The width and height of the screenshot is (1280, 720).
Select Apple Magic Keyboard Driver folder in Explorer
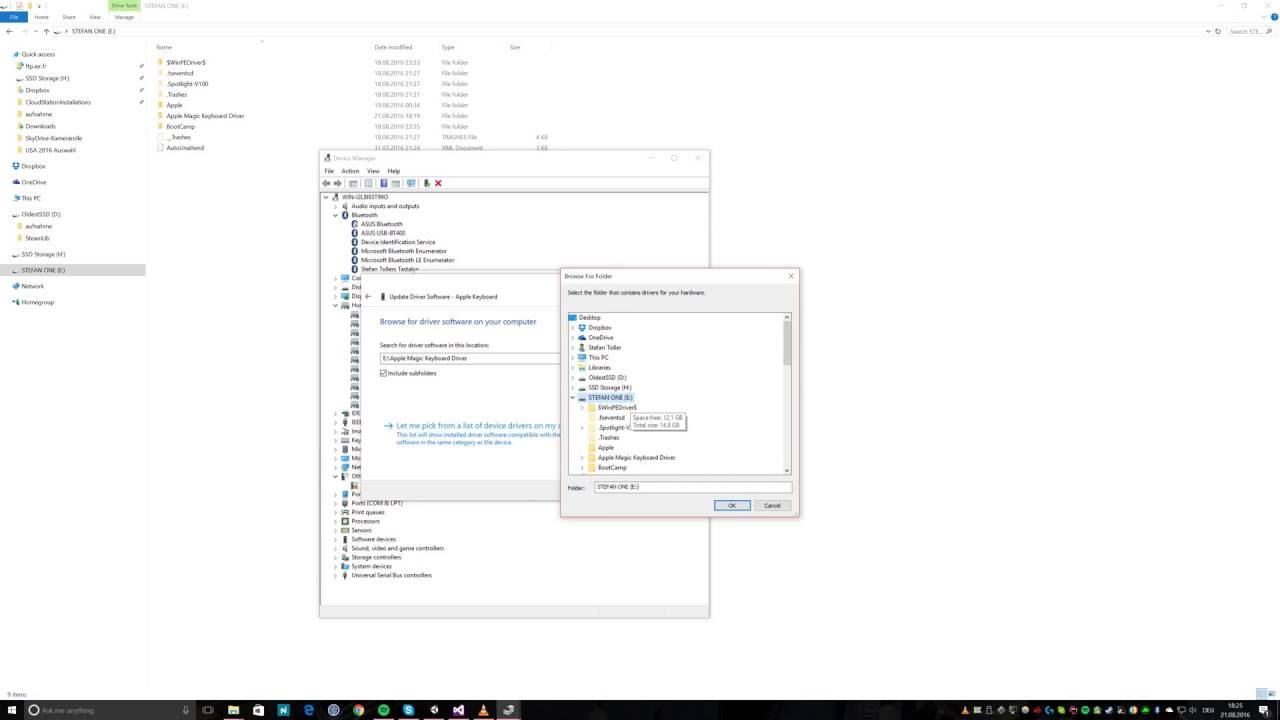pos(205,116)
